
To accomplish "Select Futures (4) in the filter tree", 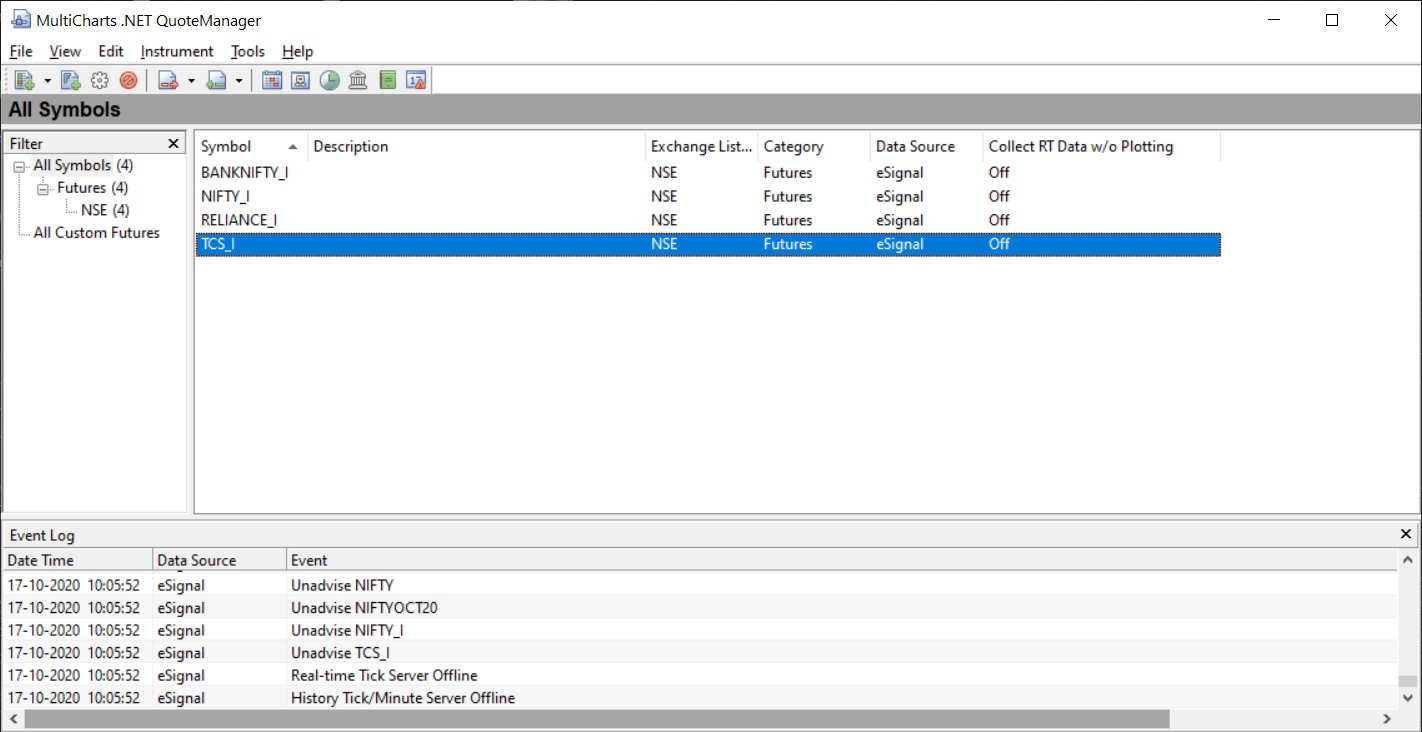I will 92,188.
